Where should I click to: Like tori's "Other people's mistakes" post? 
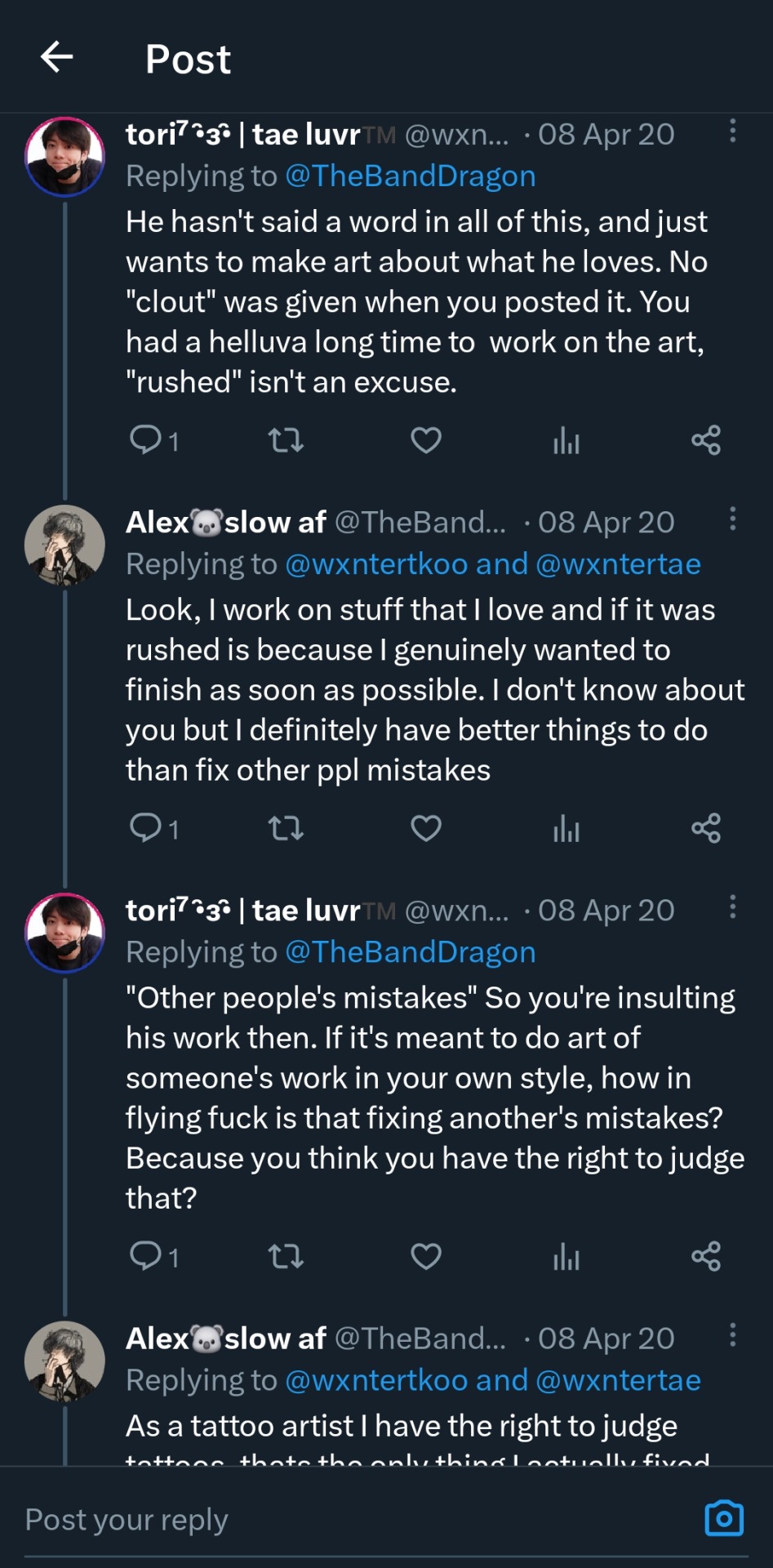click(x=425, y=1256)
